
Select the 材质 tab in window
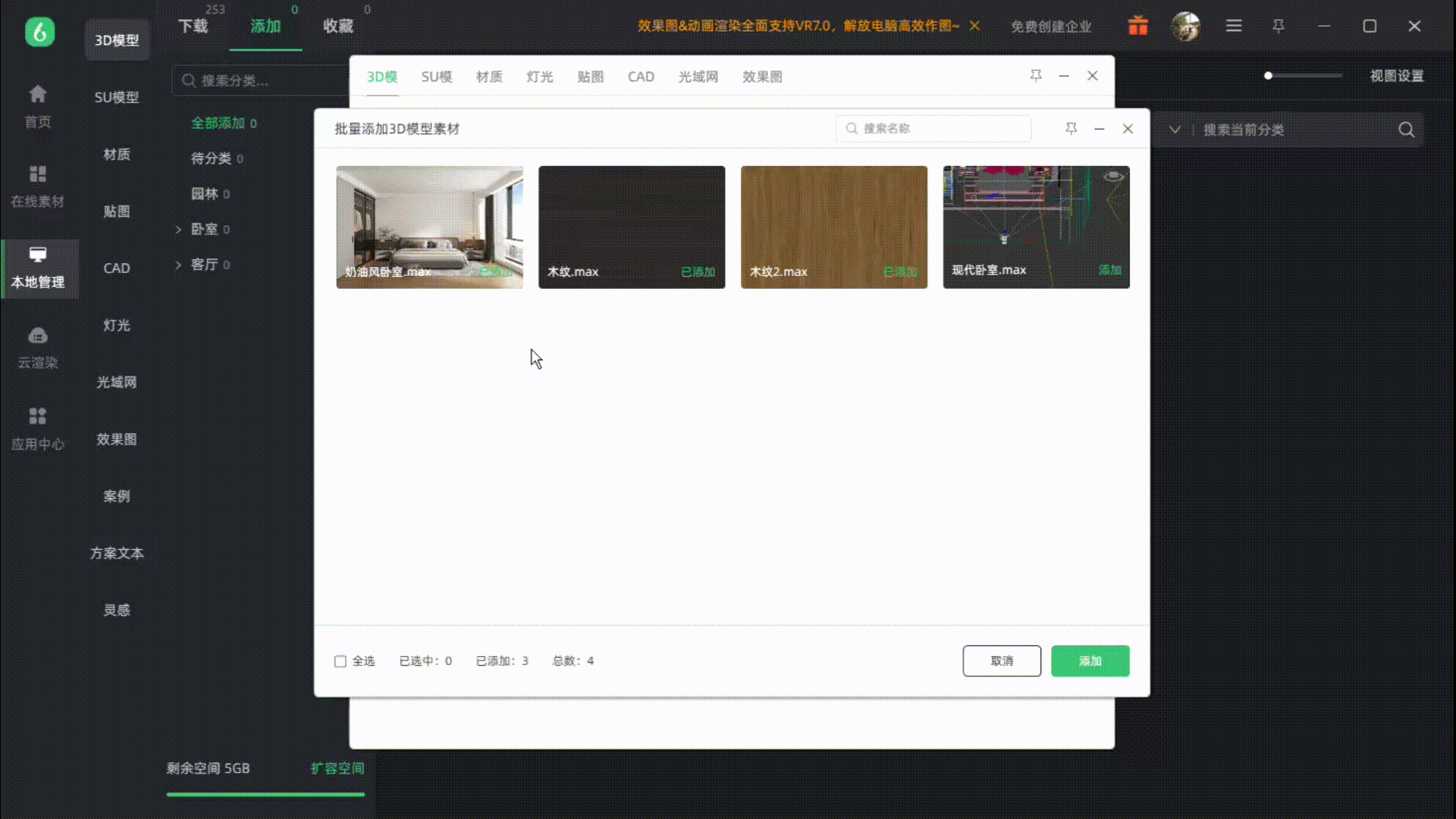(x=489, y=77)
